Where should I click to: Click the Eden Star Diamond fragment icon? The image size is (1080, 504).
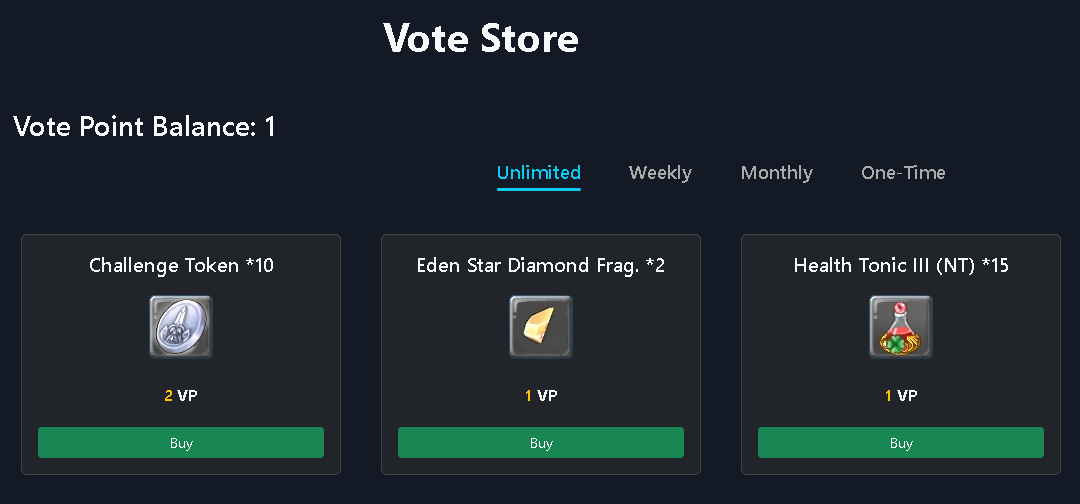tap(541, 327)
